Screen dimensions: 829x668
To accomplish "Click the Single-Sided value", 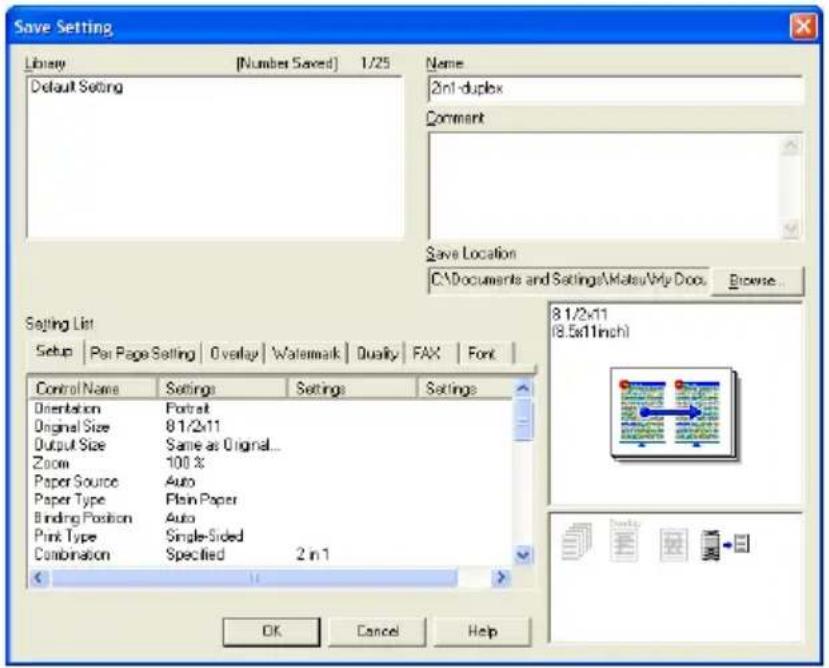I will (205, 536).
